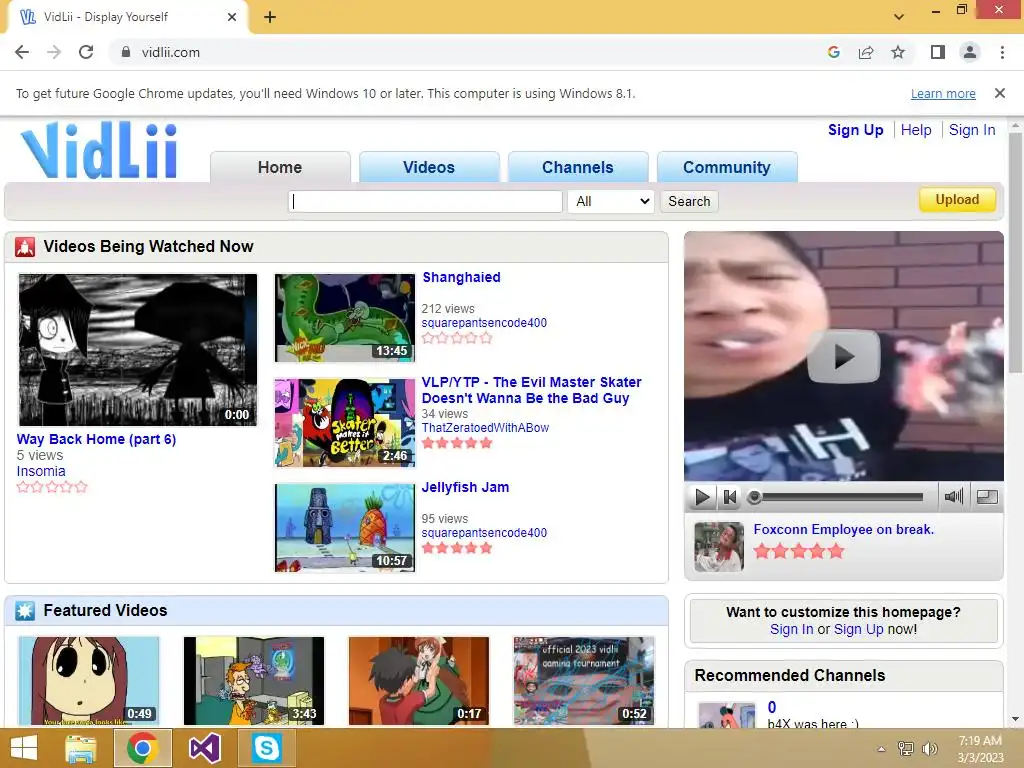Screen dimensions: 1024x768
Task: Share this page via share icon
Action: 866,52
